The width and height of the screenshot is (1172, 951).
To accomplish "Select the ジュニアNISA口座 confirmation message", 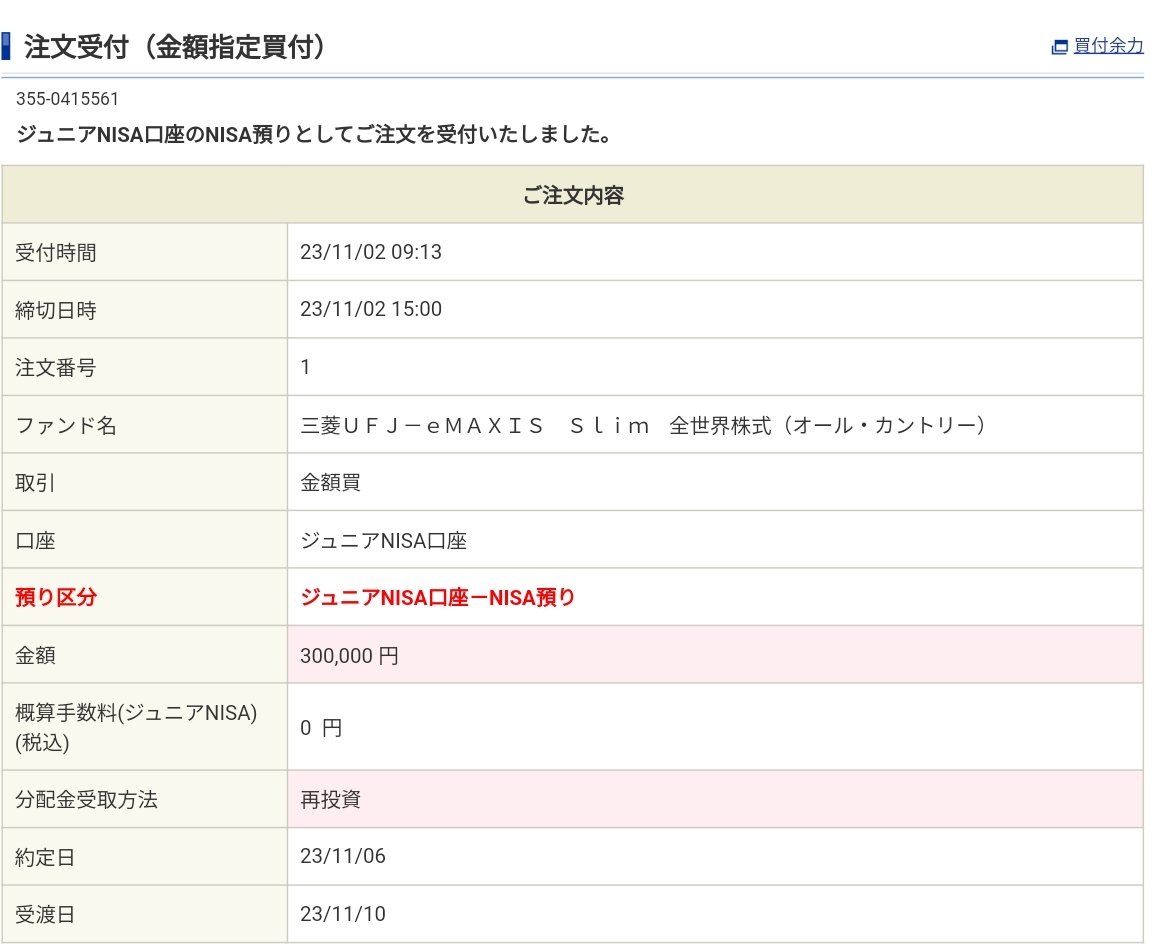I will pyautogui.click(x=314, y=135).
